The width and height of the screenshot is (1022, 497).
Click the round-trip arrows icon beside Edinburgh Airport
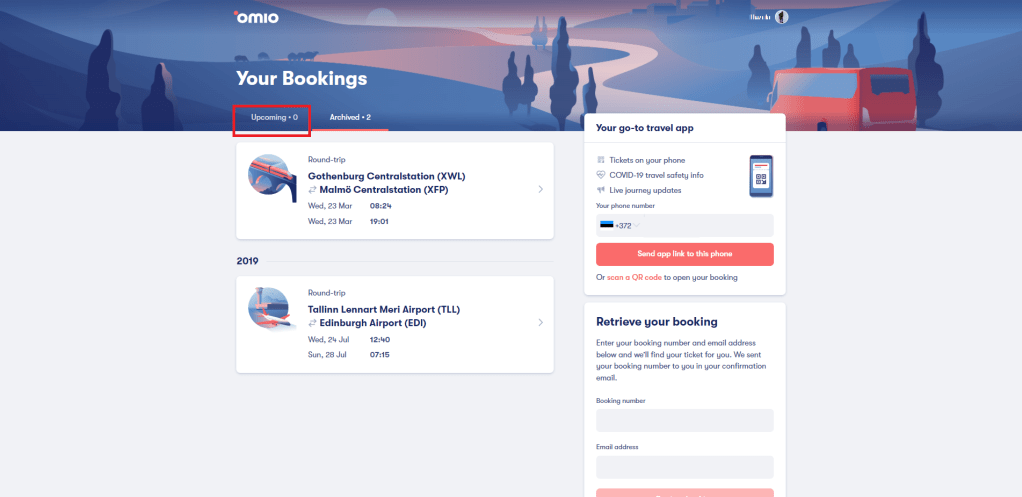click(312, 323)
